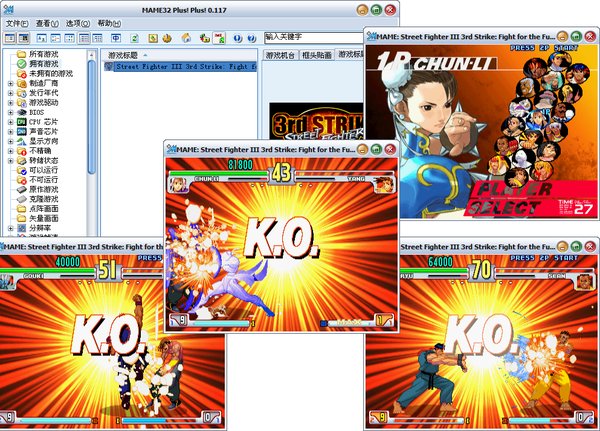
Task: Expand the 声音芯片 tree node
Action: pos(10,132)
